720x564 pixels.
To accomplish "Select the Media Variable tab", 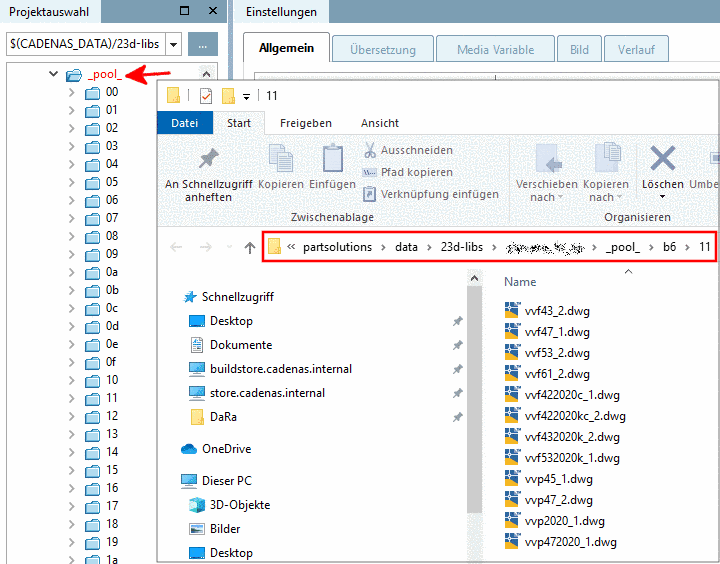I will pos(495,49).
